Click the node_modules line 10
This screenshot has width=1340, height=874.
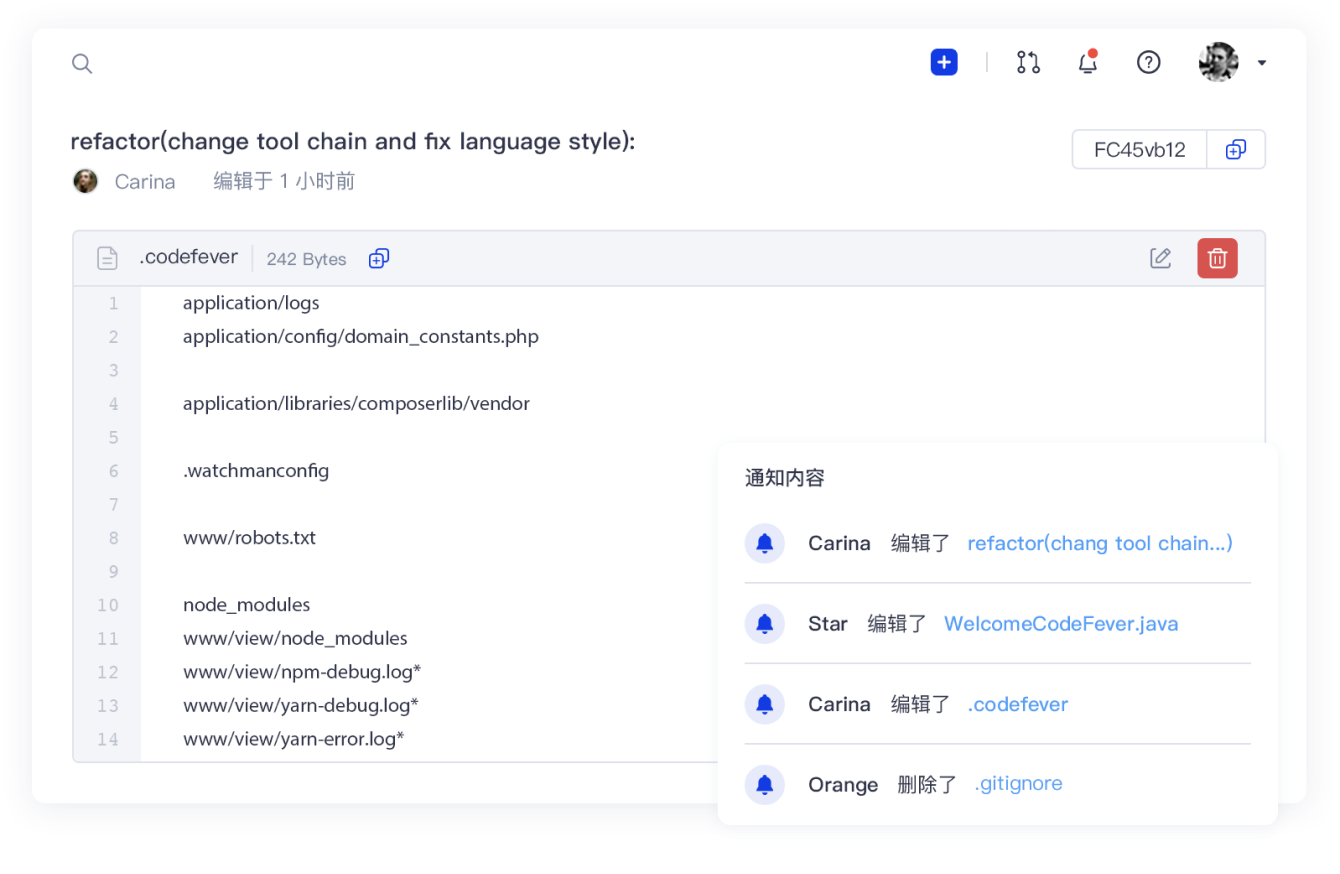tap(247, 605)
